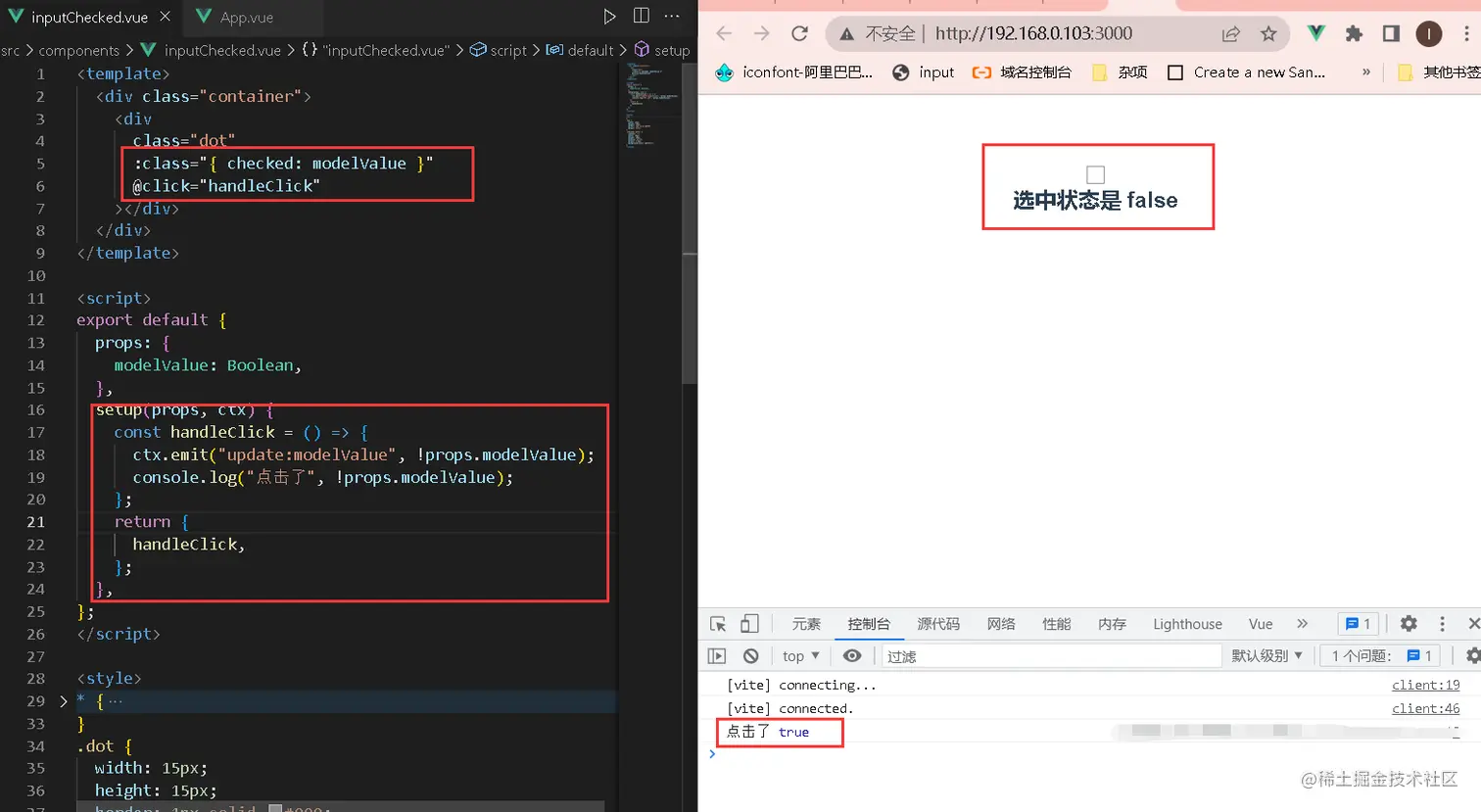
Task: Bookmark this page with the star icon
Action: pos(1268,34)
